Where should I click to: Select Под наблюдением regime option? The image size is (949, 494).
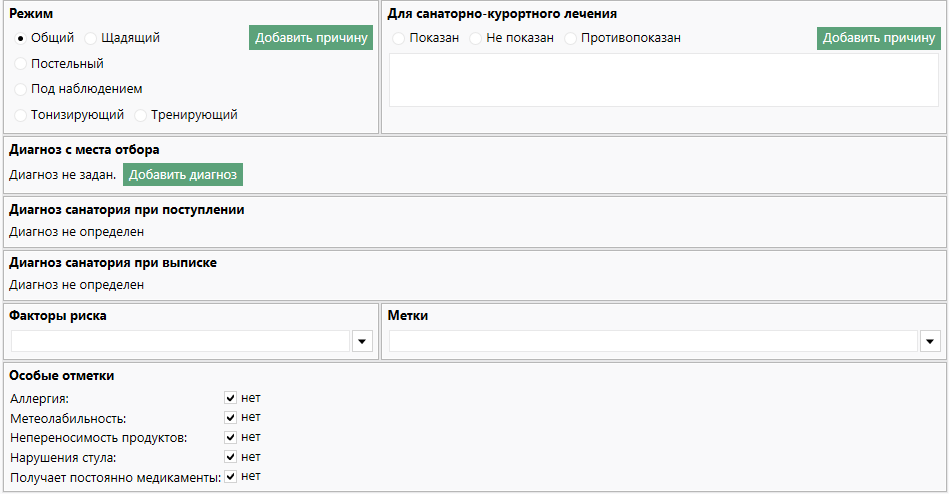point(20,88)
